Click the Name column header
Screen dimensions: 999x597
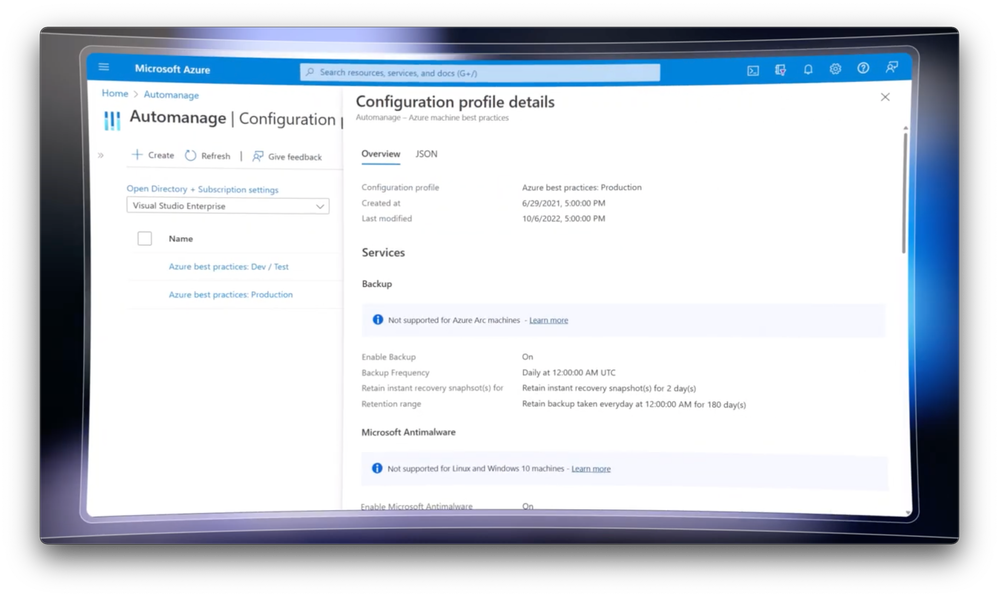[x=181, y=239]
